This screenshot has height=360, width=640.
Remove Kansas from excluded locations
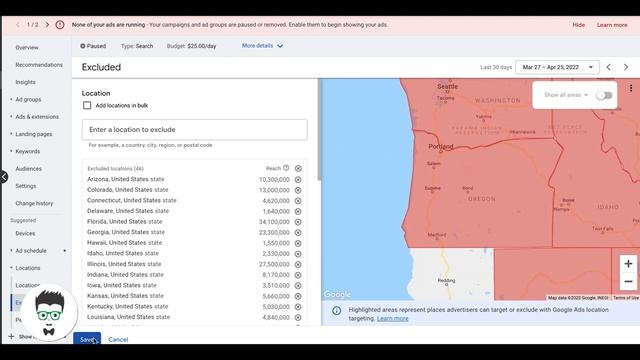click(298, 296)
